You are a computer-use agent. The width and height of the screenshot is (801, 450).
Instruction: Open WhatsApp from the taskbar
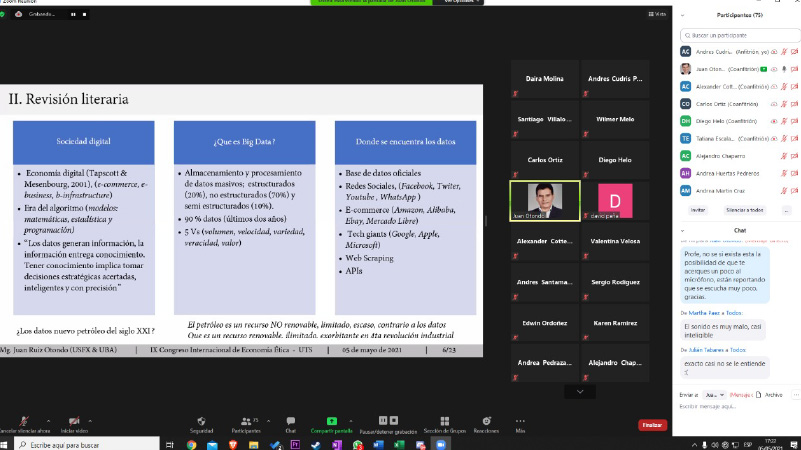click(358, 445)
